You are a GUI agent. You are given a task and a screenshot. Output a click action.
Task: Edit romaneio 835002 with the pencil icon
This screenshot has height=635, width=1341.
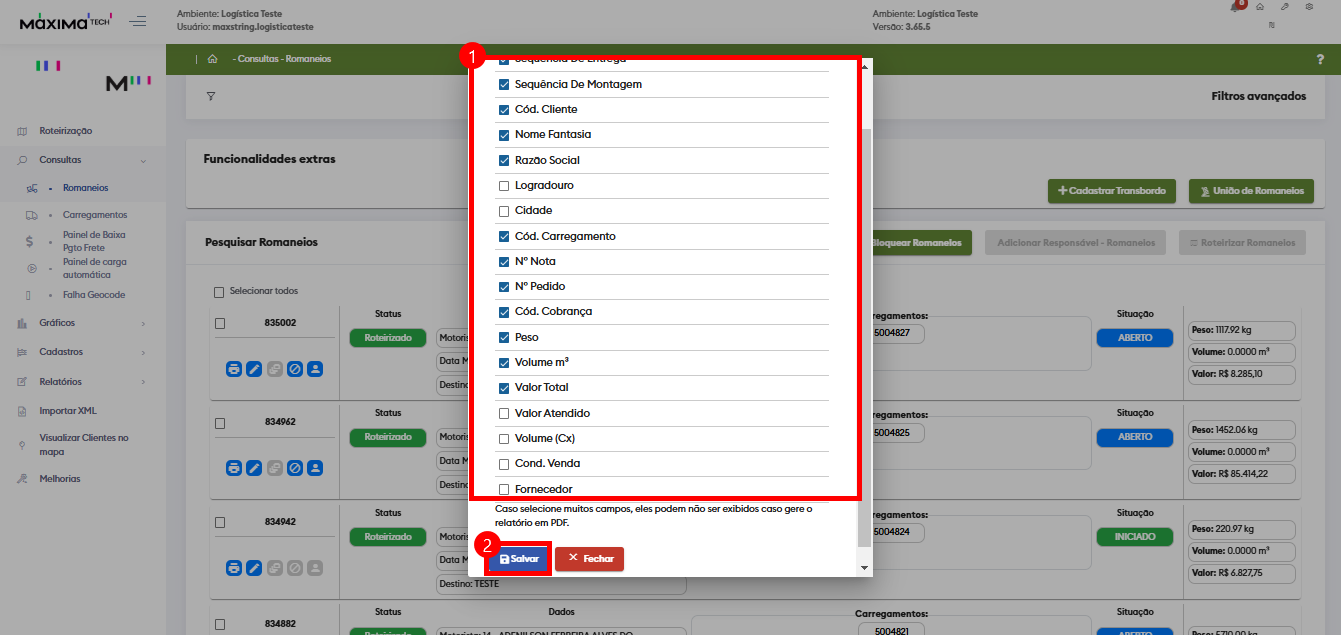pos(254,369)
